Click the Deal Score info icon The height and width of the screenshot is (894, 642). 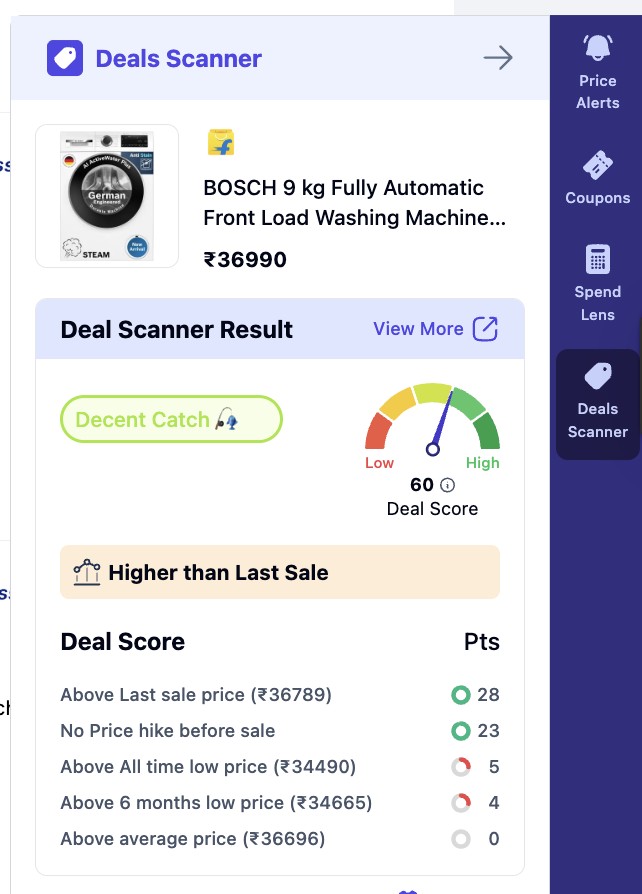click(x=448, y=485)
